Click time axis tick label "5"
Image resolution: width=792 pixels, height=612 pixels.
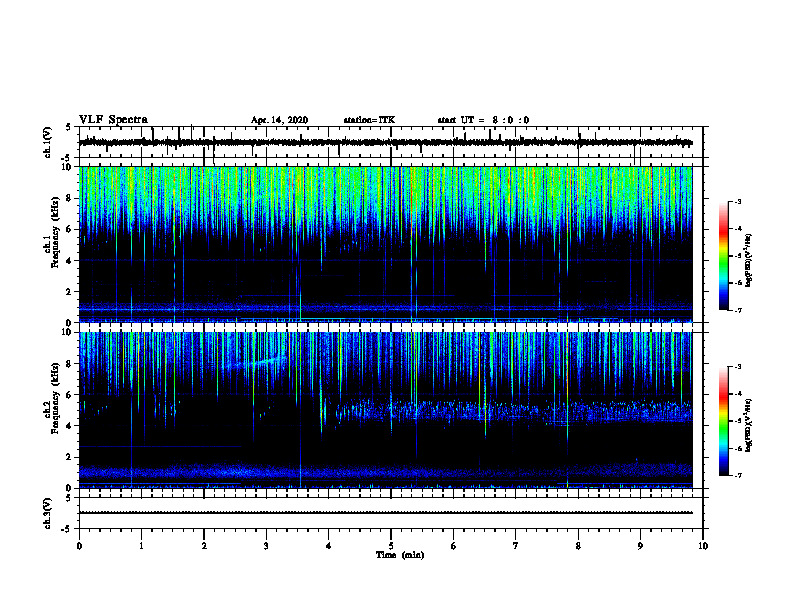[391, 546]
